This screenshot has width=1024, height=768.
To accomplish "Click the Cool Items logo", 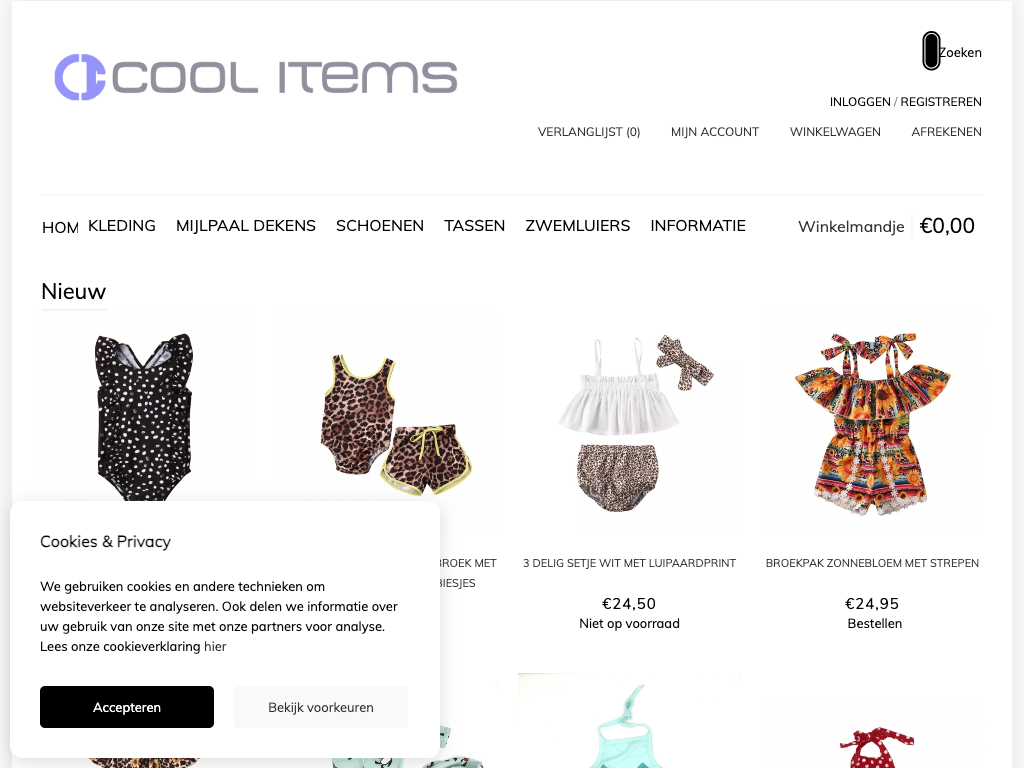I will [x=256, y=77].
